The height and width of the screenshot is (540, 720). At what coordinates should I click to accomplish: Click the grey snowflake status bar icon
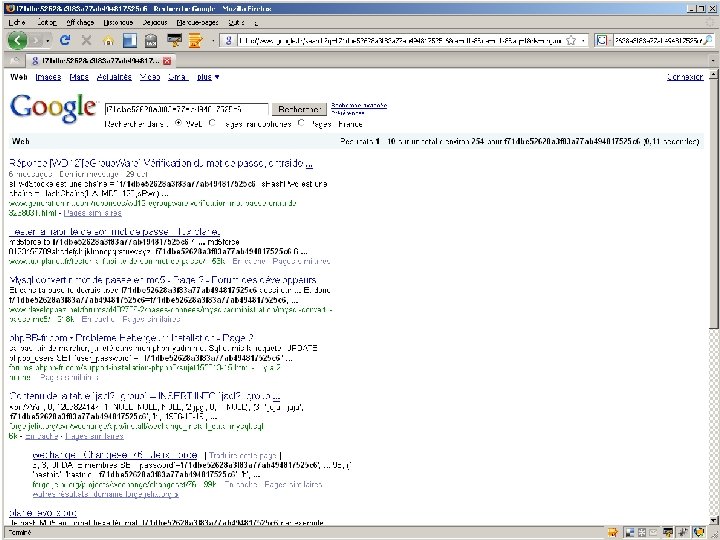pos(641,533)
